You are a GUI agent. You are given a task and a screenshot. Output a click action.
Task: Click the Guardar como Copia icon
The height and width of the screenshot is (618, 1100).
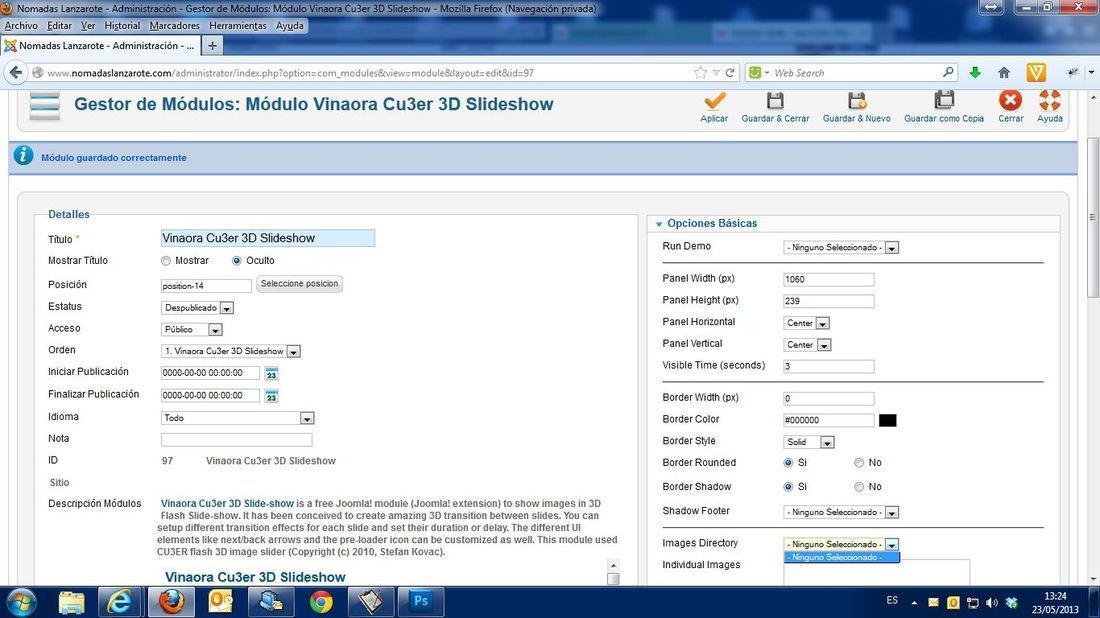click(x=944, y=100)
